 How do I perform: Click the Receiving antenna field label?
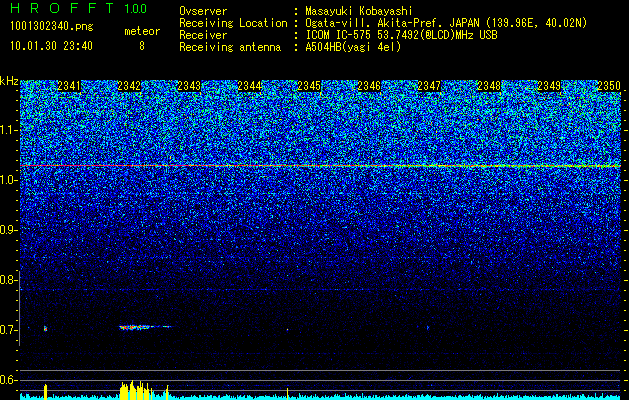click(230, 47)
